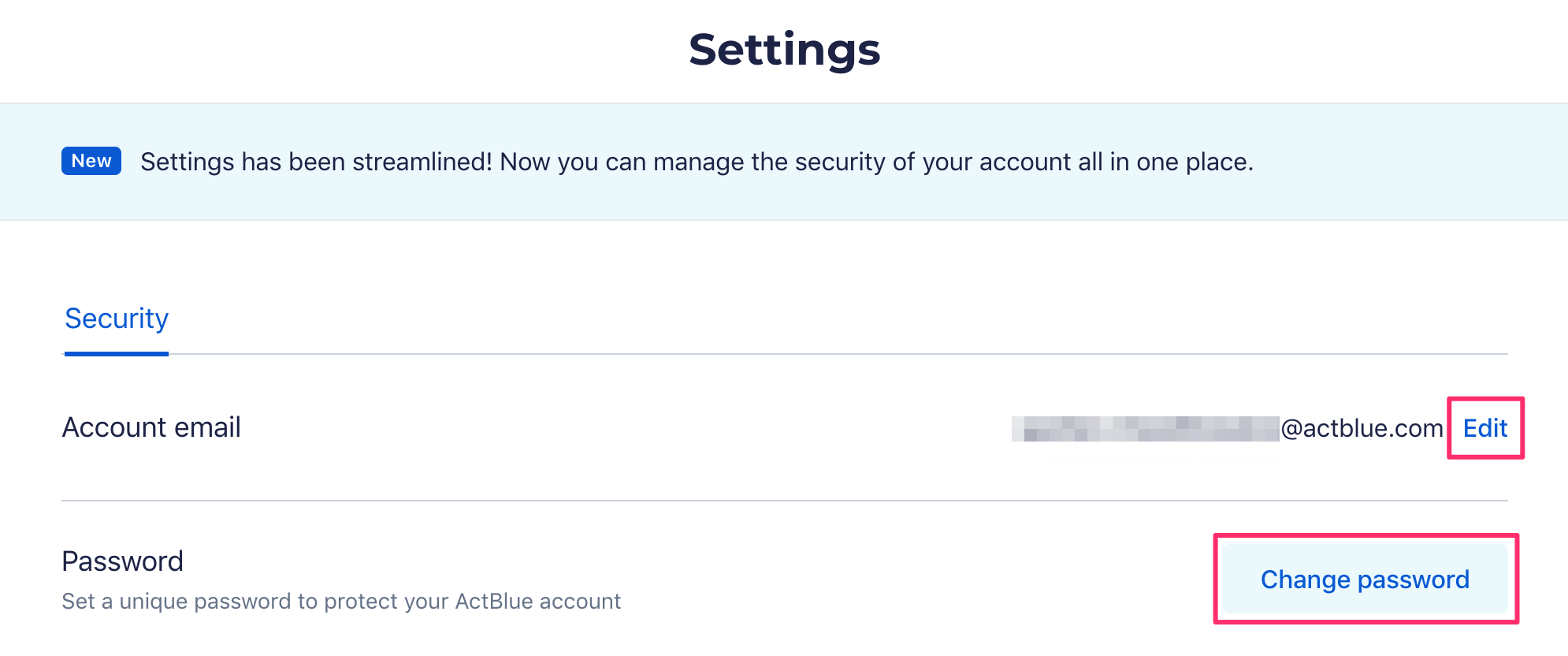Screen dimensions: 1568x656
Task: Click the word 'email' in Account email
Action: [207, 427]
